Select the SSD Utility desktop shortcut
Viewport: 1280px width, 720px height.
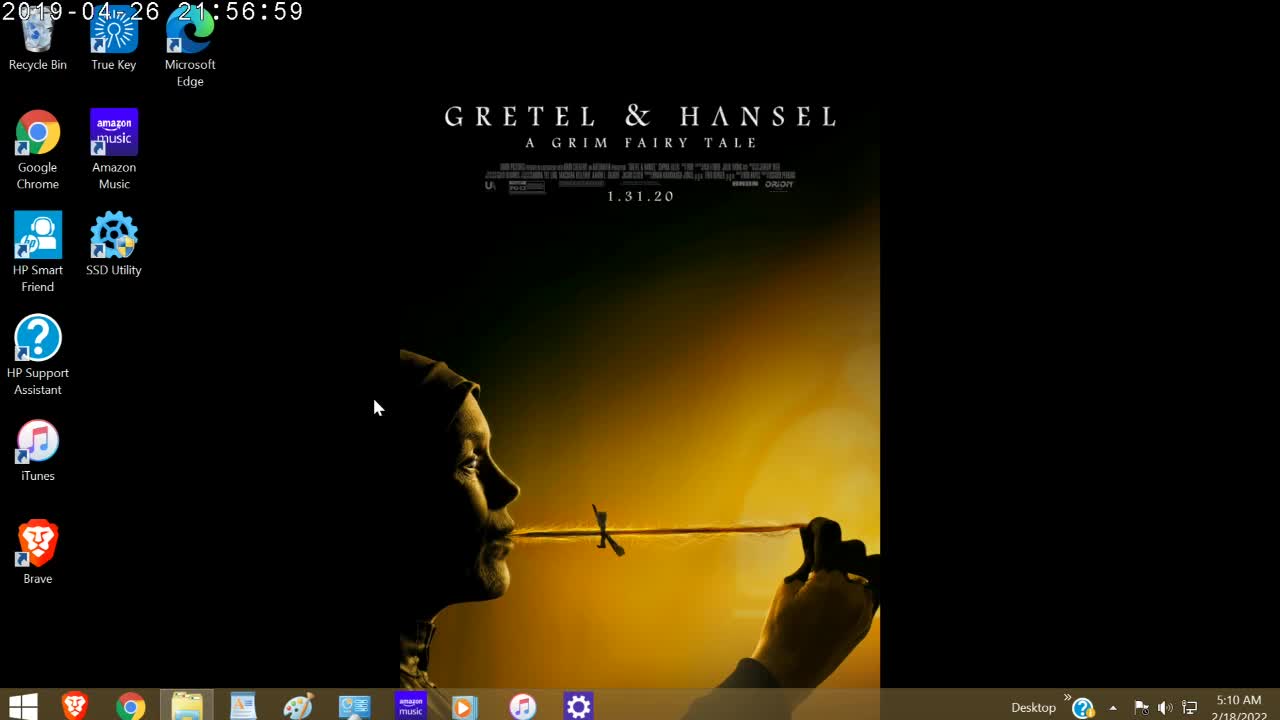point(114,244)
